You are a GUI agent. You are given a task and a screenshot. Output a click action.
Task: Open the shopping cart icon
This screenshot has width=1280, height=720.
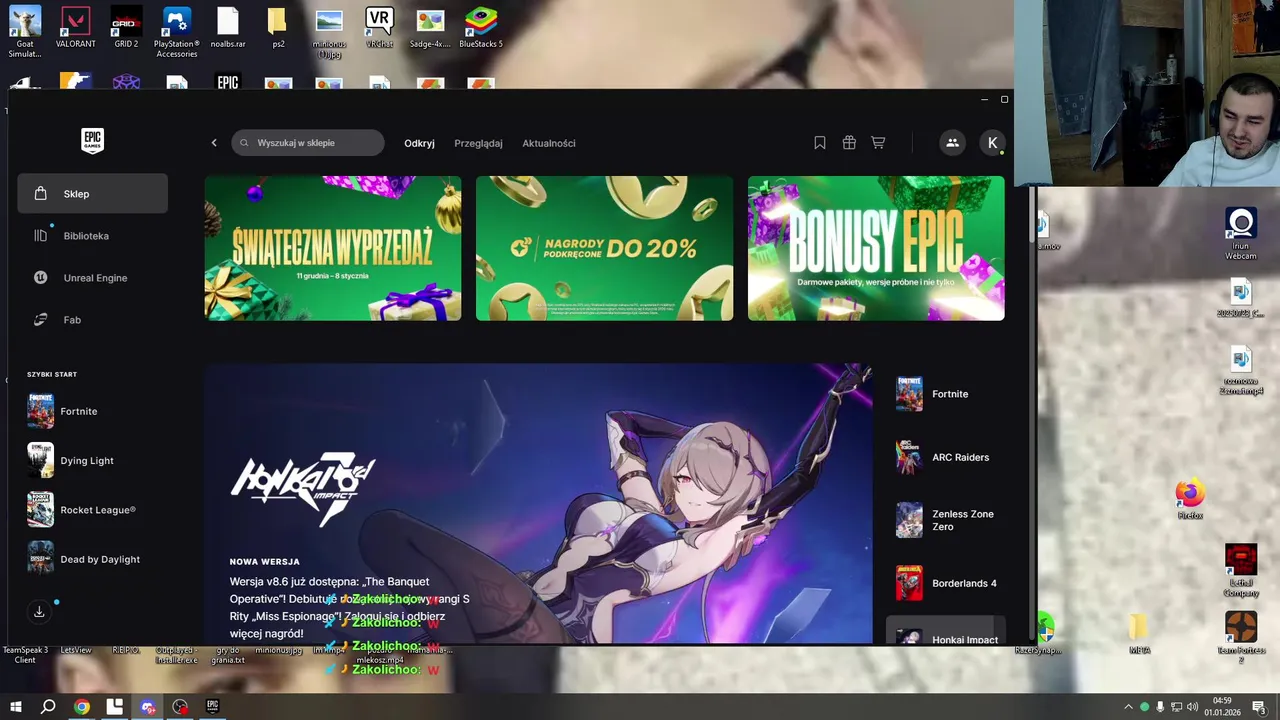[x=878, y=143]
